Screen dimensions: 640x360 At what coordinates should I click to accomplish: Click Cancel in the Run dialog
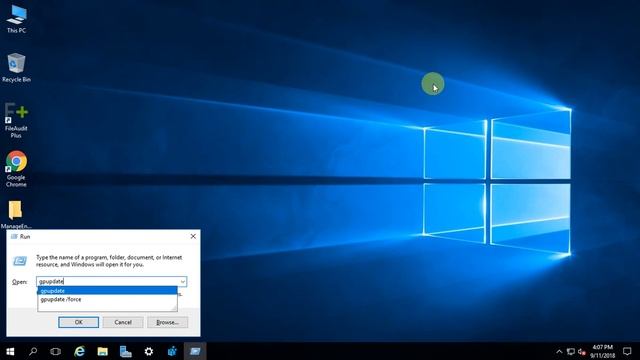click(x=123, y=322)
